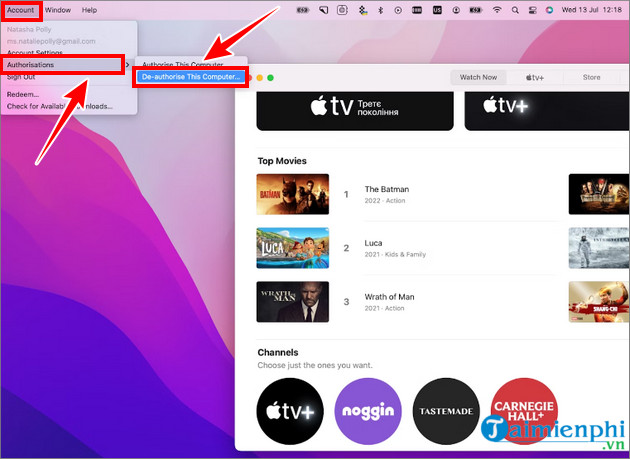Open the Window menu
Viewport: 630px width, 459px height.
[58, 10]
